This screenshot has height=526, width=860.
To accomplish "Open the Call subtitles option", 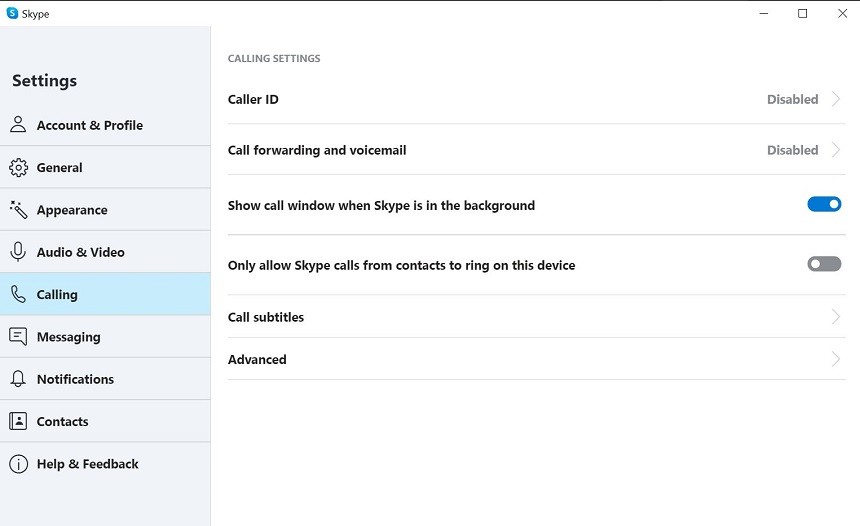I will pyautogui.click(x=536, y=316).
